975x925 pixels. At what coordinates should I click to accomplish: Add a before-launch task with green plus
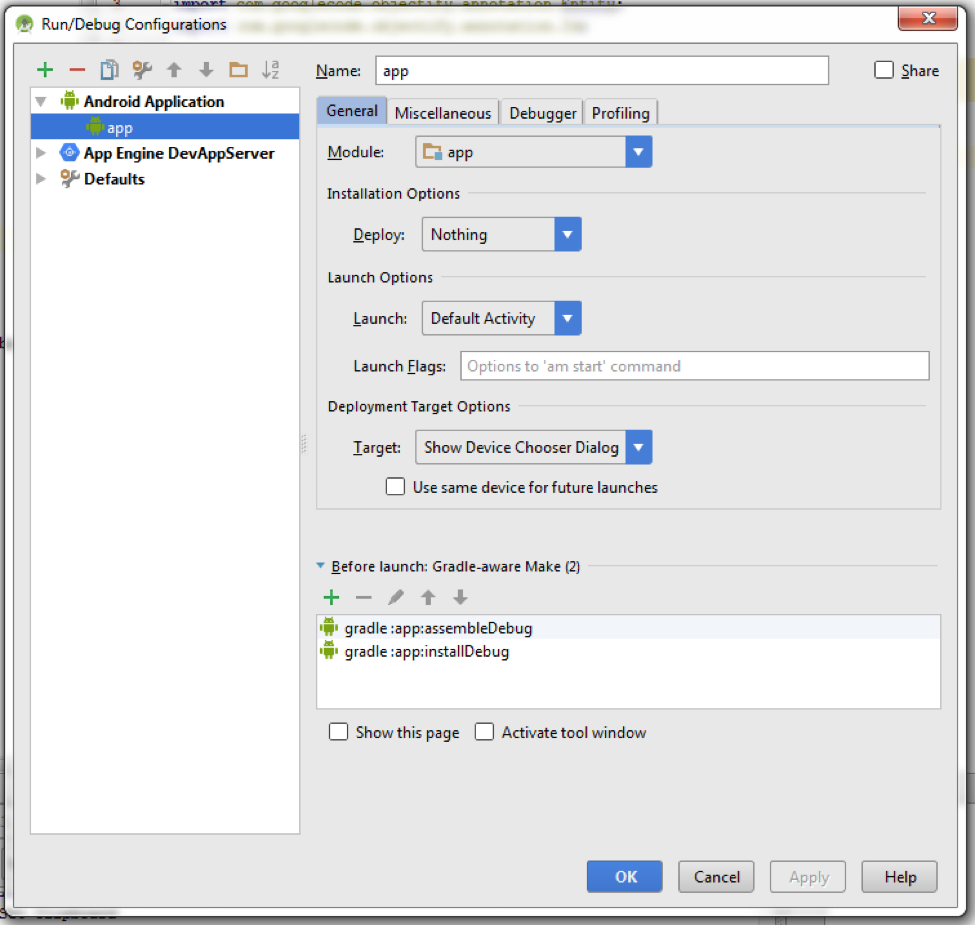point(331,598)
